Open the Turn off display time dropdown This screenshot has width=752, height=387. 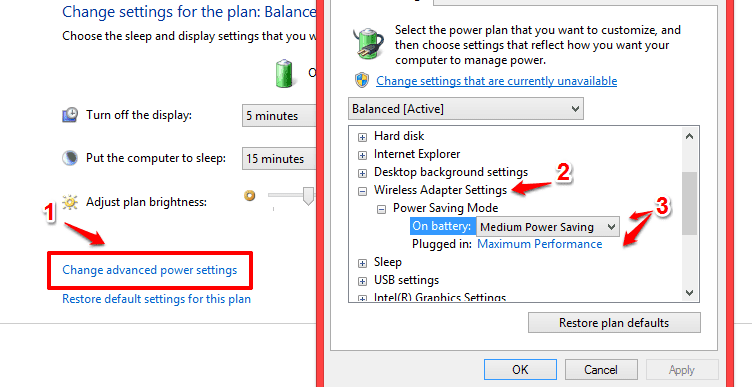(x=279, y=116)
